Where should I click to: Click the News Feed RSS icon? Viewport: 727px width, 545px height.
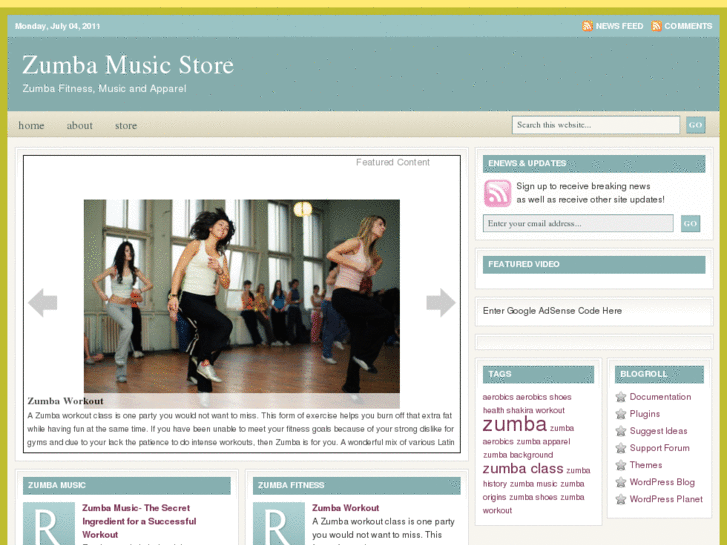coord(587,26)
